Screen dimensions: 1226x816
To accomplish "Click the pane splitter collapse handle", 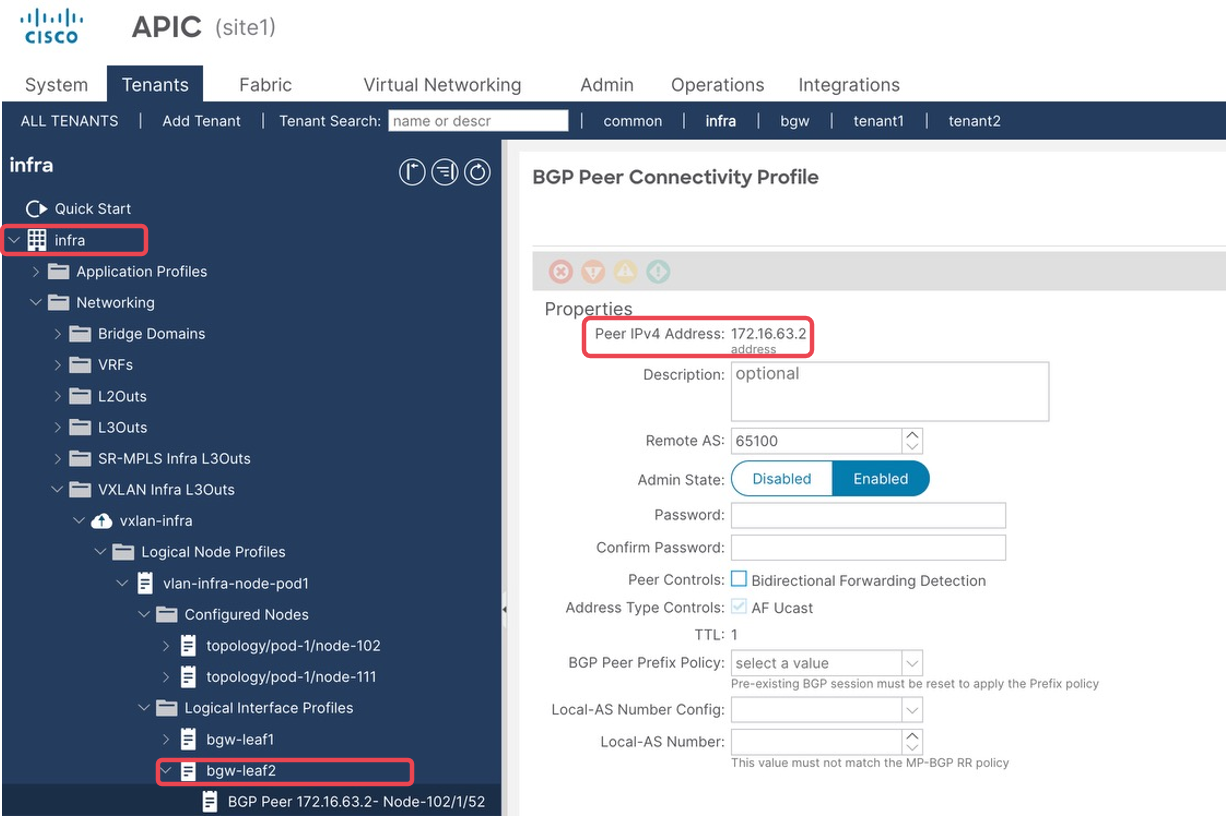I will tap(504, 609).
